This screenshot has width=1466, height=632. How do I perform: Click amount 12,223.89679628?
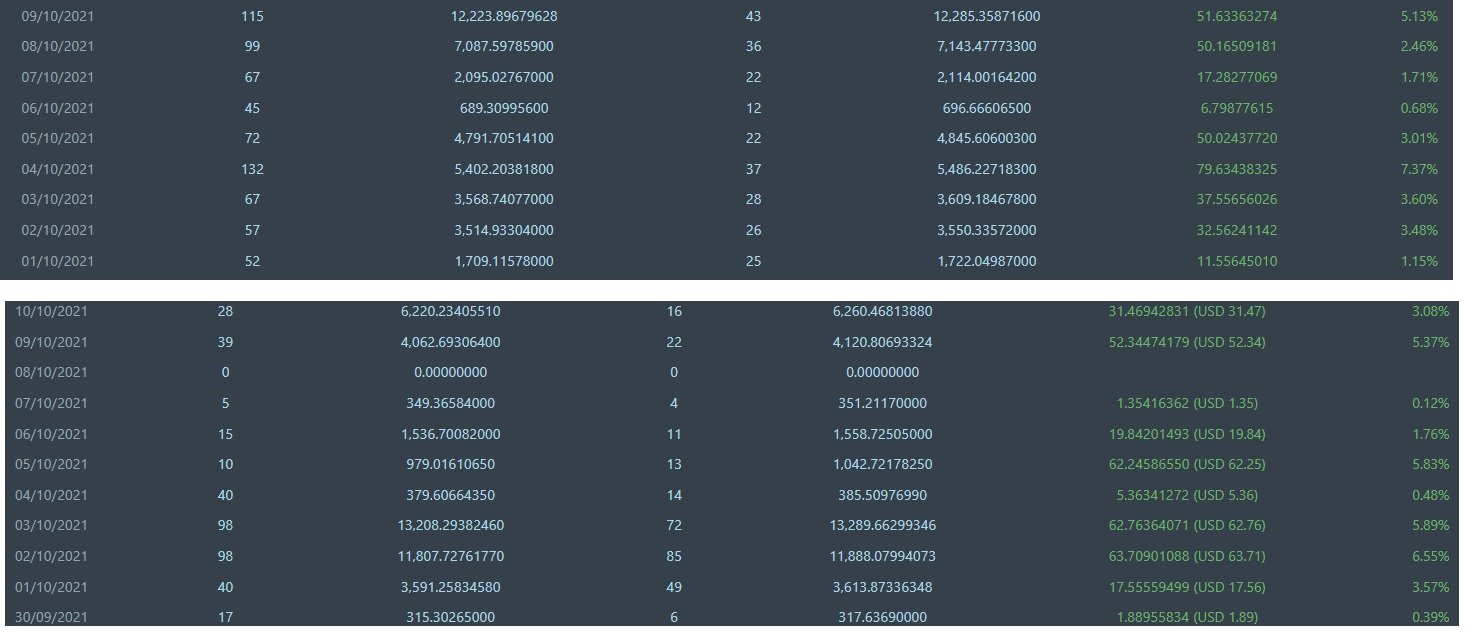(x=504, y=16)
